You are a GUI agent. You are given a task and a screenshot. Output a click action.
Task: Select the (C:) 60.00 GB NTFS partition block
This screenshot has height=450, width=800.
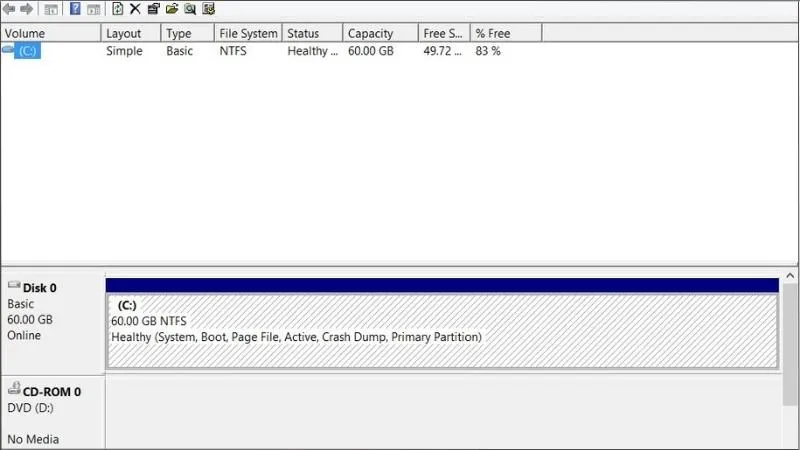[x=441, y=330]
